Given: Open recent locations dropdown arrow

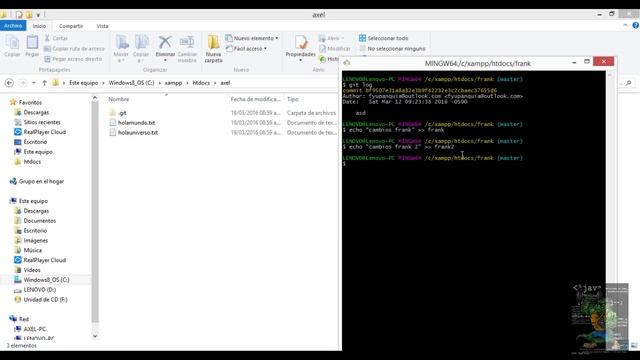Looking at the screenshot, I should [34, 83].
